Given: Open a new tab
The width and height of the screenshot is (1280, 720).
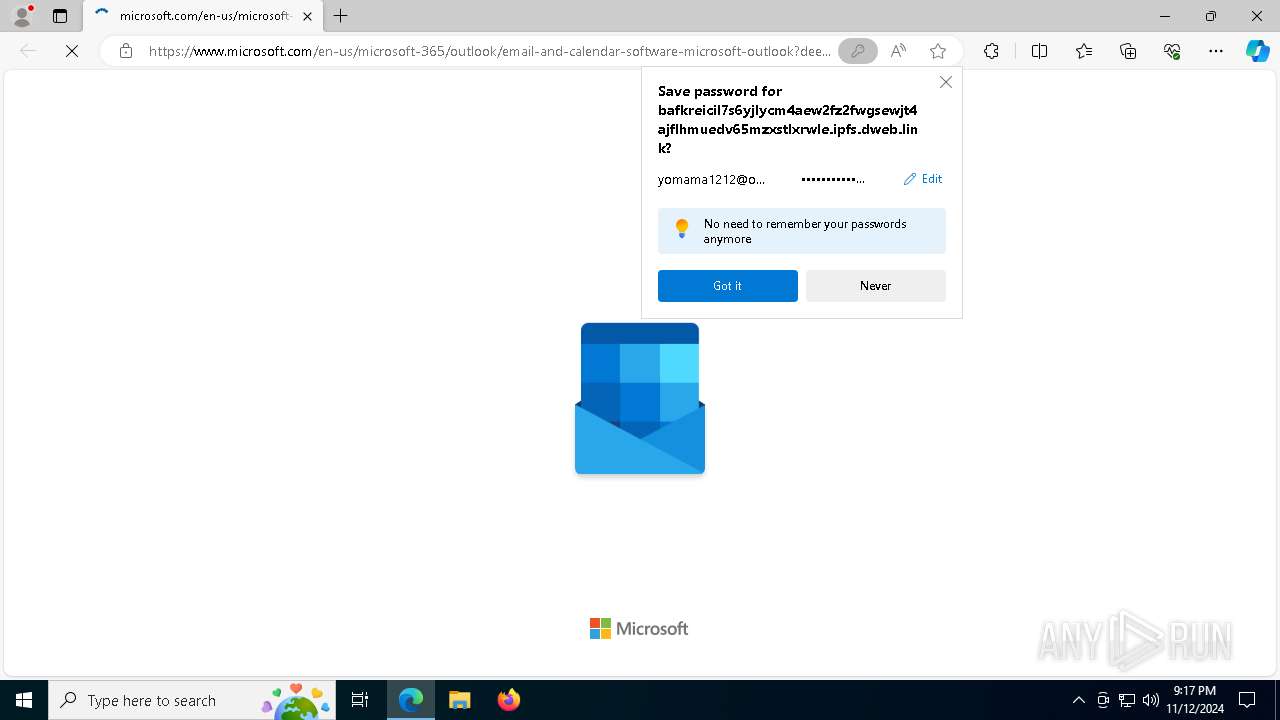Looking at the screenshot, I should click(341, 16).
